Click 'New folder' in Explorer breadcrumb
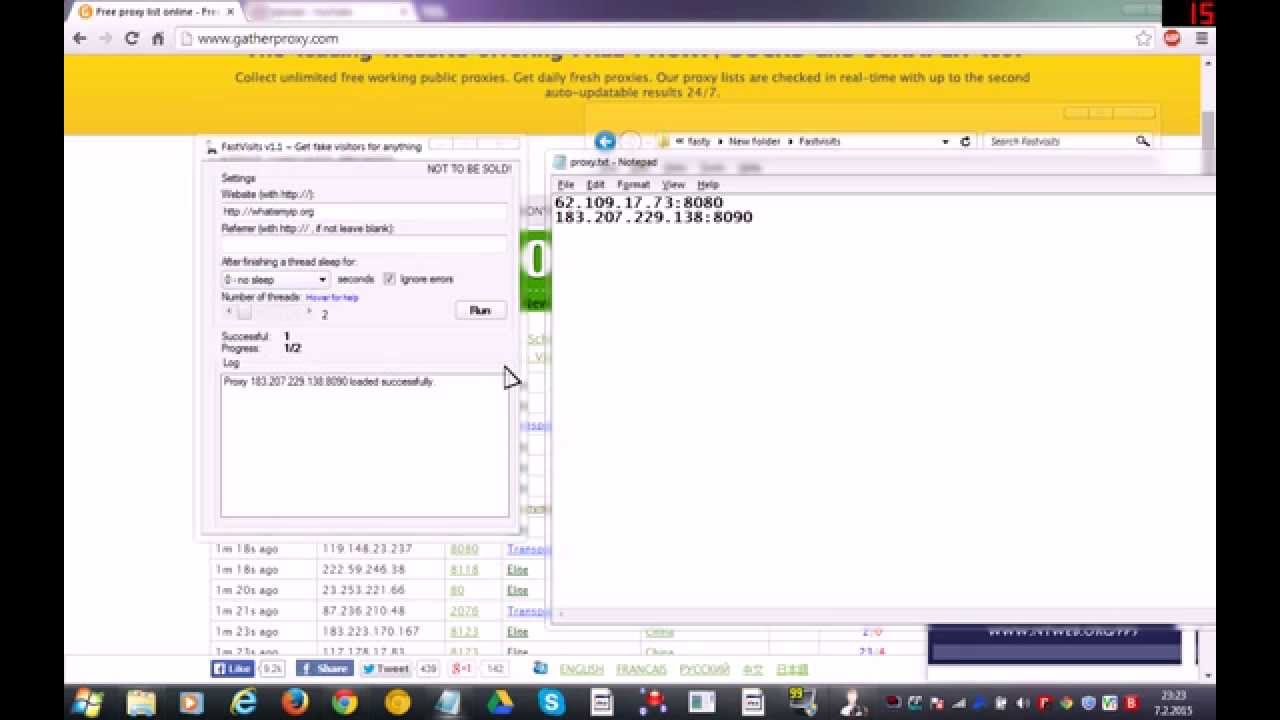The height and width of the screenshot is (720, 1280). pyautogui.click(x=753, y=142)
